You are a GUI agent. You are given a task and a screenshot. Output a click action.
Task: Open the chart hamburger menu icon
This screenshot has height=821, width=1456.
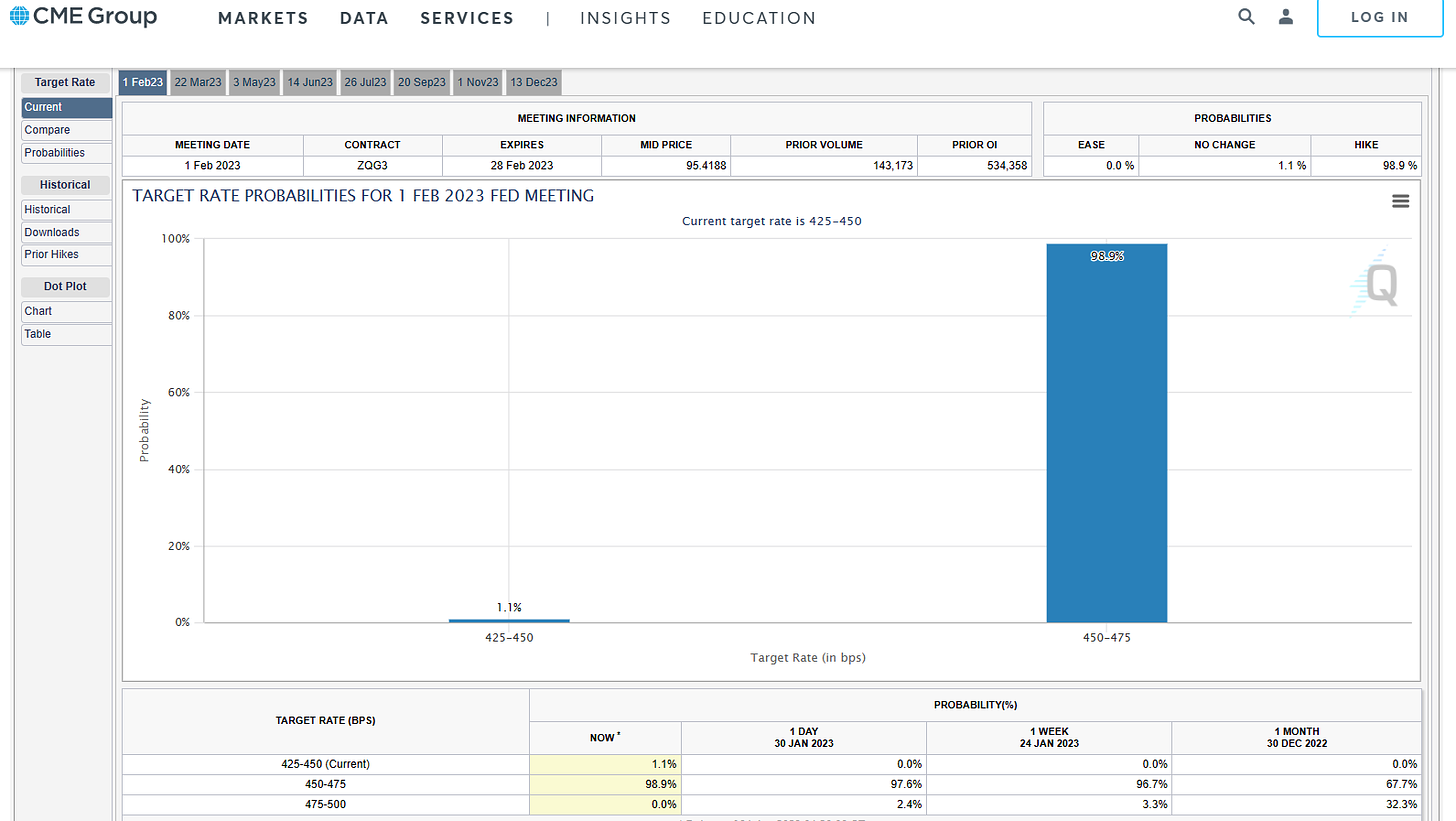point(1400,201)
